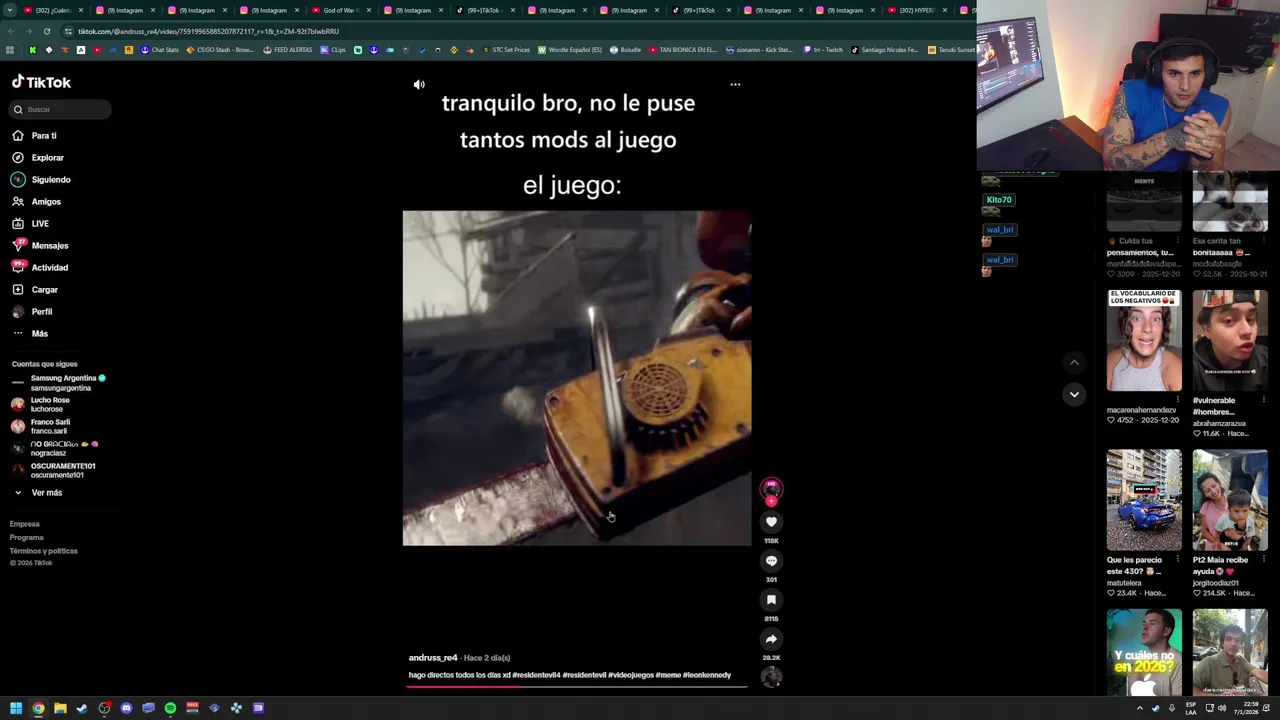
Task: Open the Para ti feed
Action: click(35, 136)
